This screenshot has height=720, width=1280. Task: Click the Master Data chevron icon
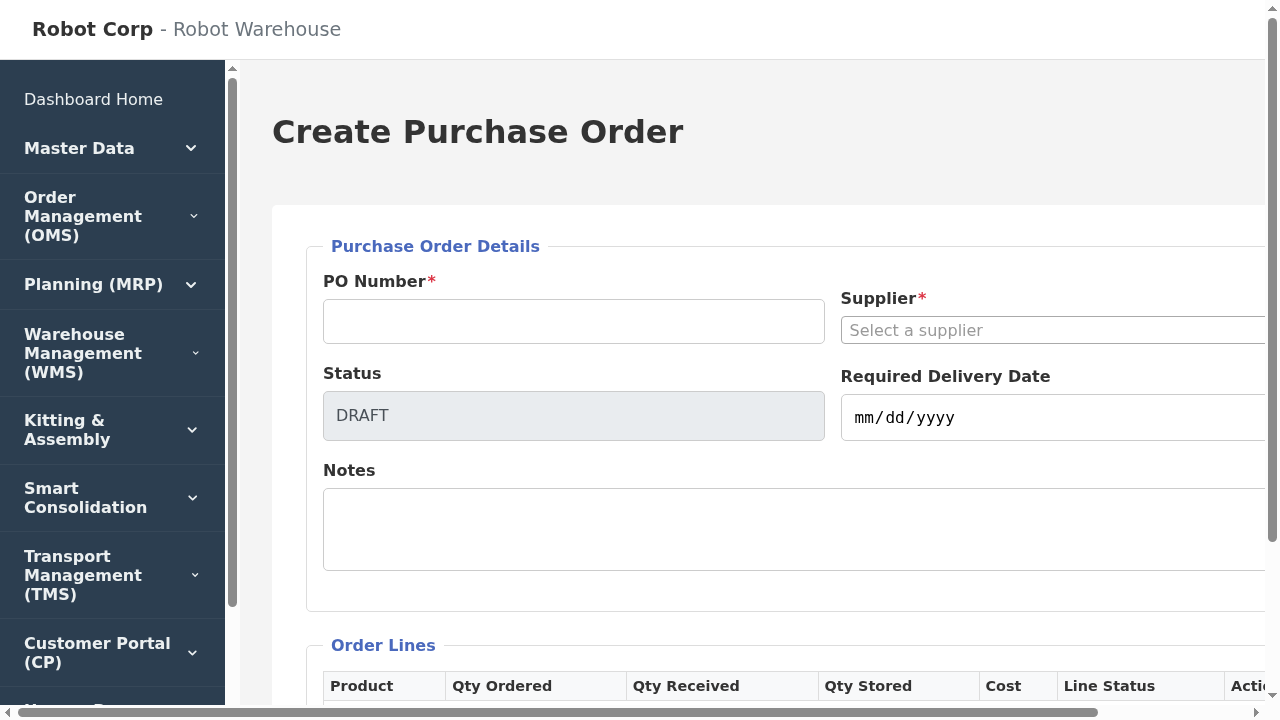[x=191, y=148]
